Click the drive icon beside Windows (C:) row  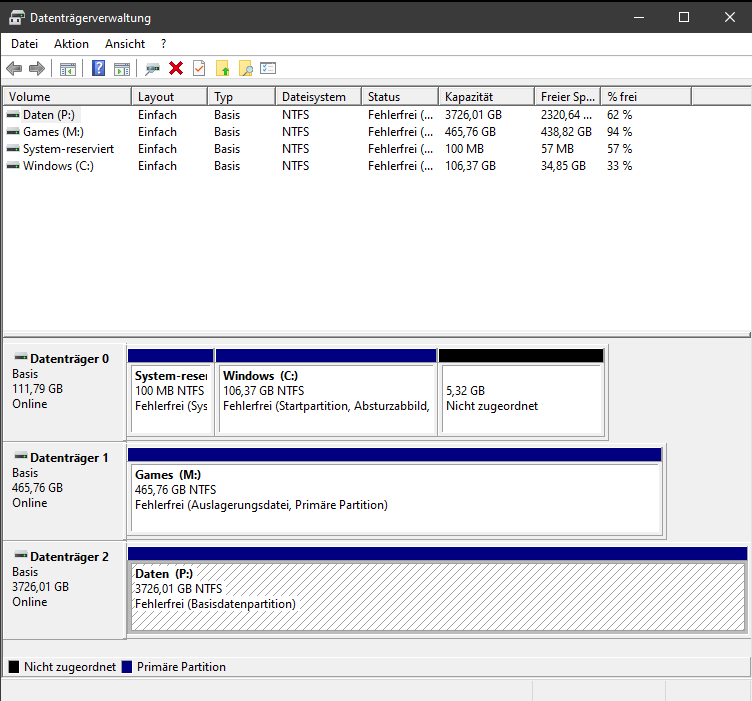tap(13, 166)
